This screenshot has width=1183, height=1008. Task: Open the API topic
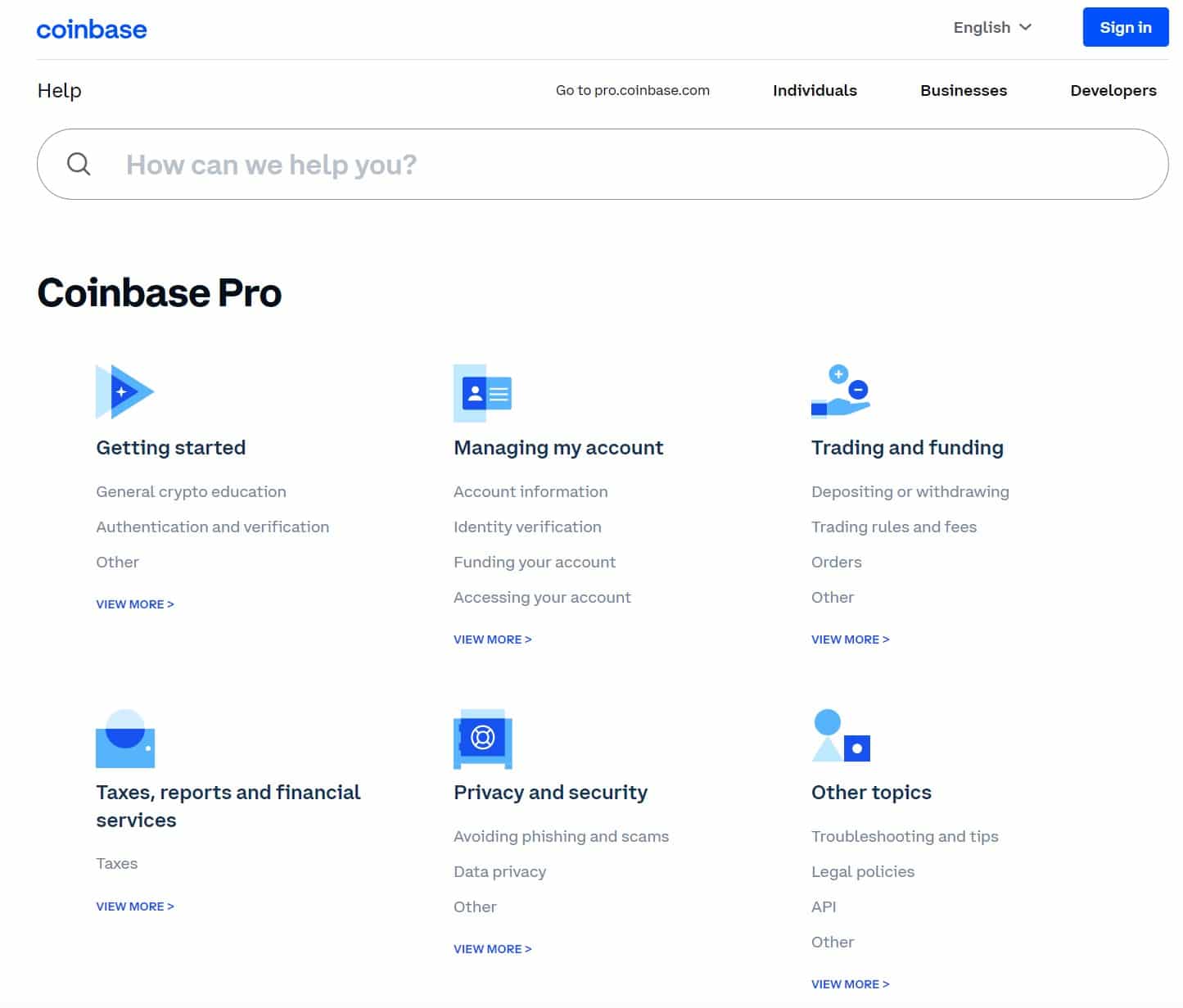click(824, 906)
